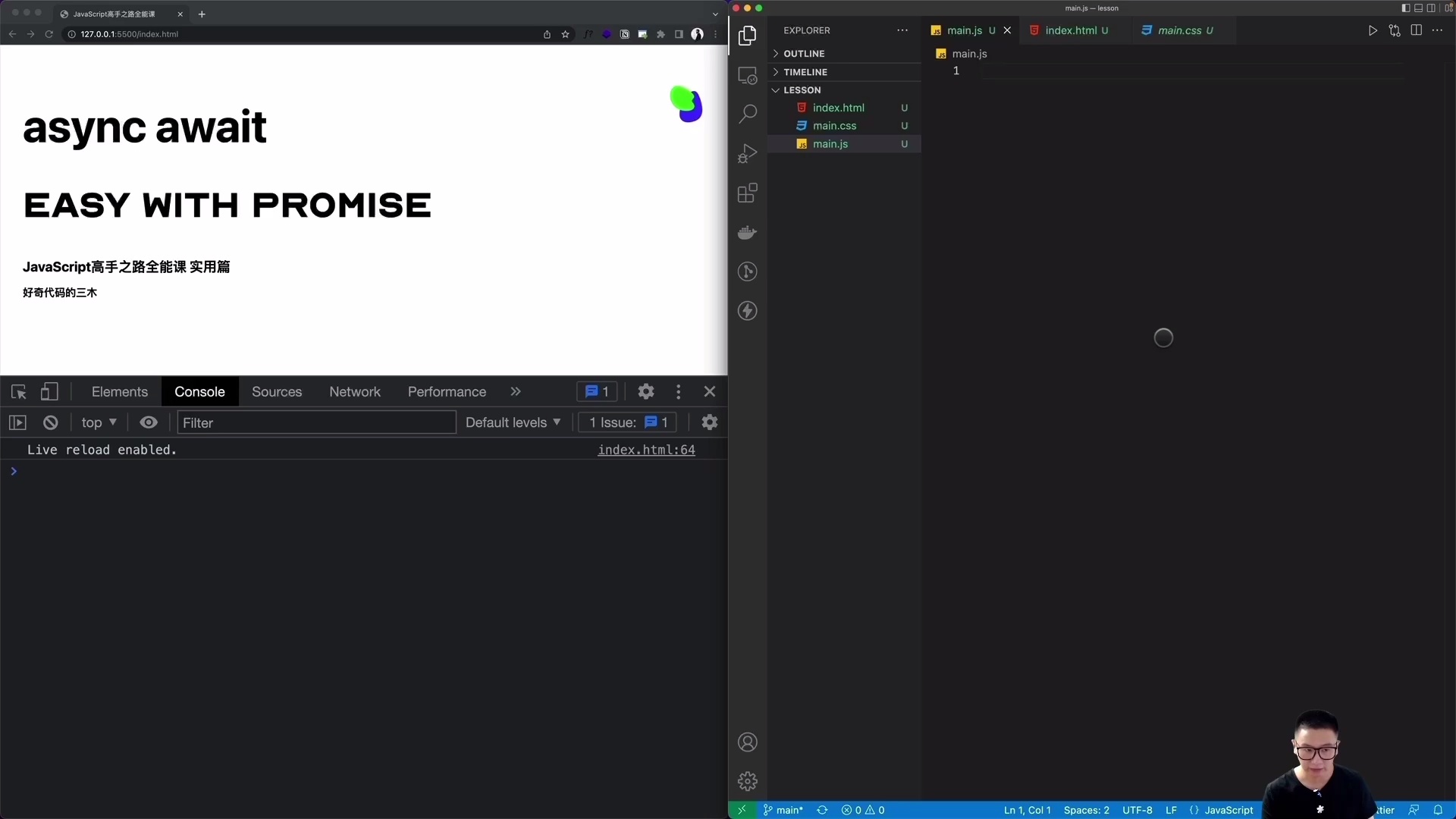Click the Docker icon in the activity bar
The width and height of the screenshot is (1456, 819).
tap(748, 233)
